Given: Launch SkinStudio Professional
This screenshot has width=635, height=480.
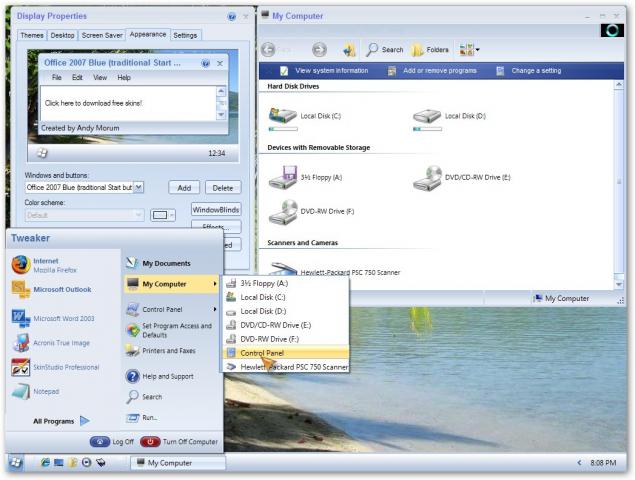Looking at the screenshot, I should [x=55, y=367].
